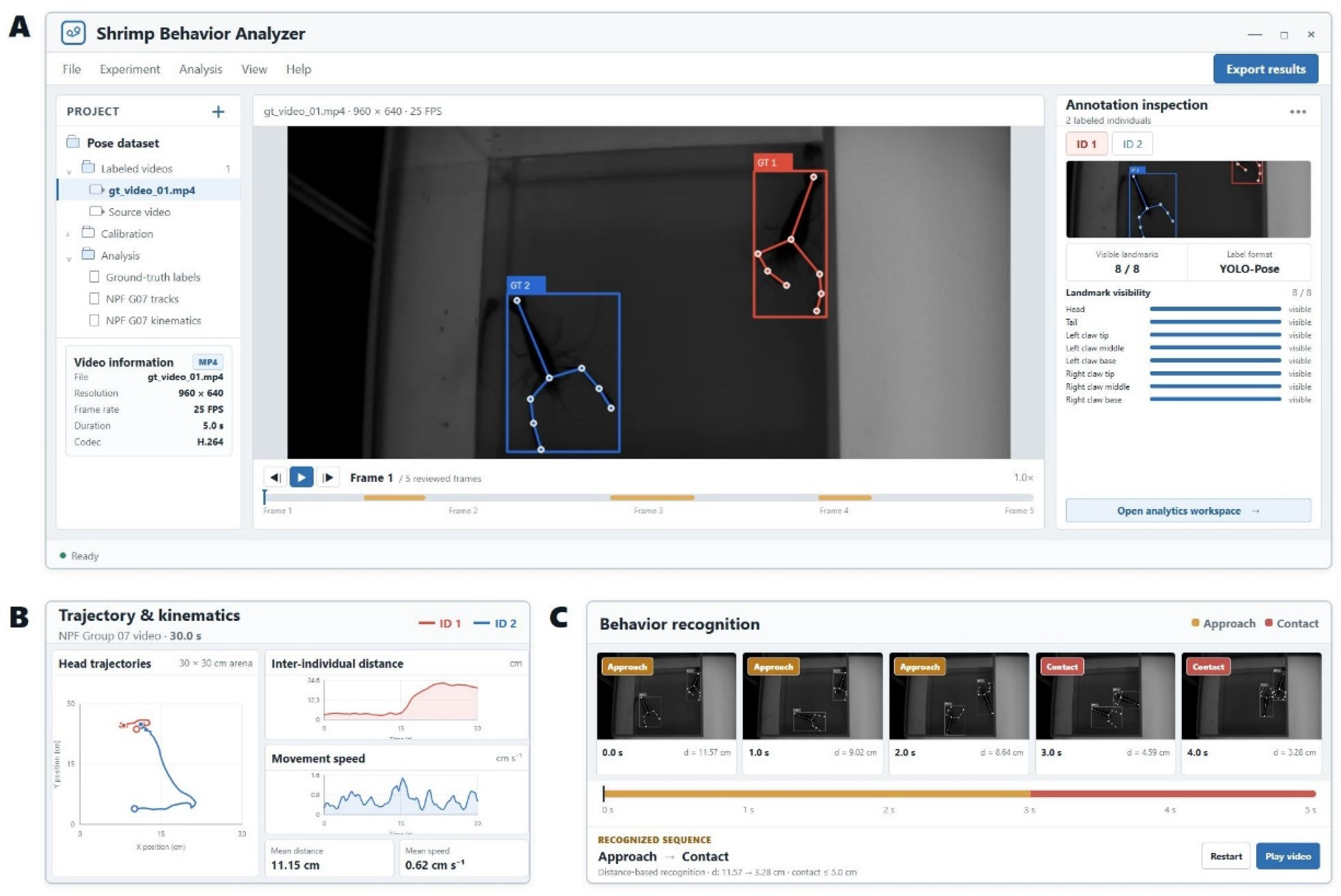The height and width of the screenshot is (896, 1341).
Task: Click the video icon beside gt_video_01.mp4
Action: [x=96, y=190]
